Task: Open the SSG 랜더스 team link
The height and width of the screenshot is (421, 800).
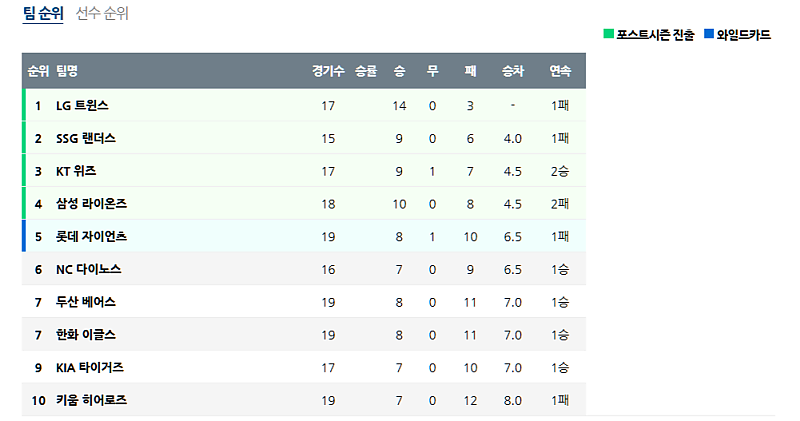Action: pos(85,138)
